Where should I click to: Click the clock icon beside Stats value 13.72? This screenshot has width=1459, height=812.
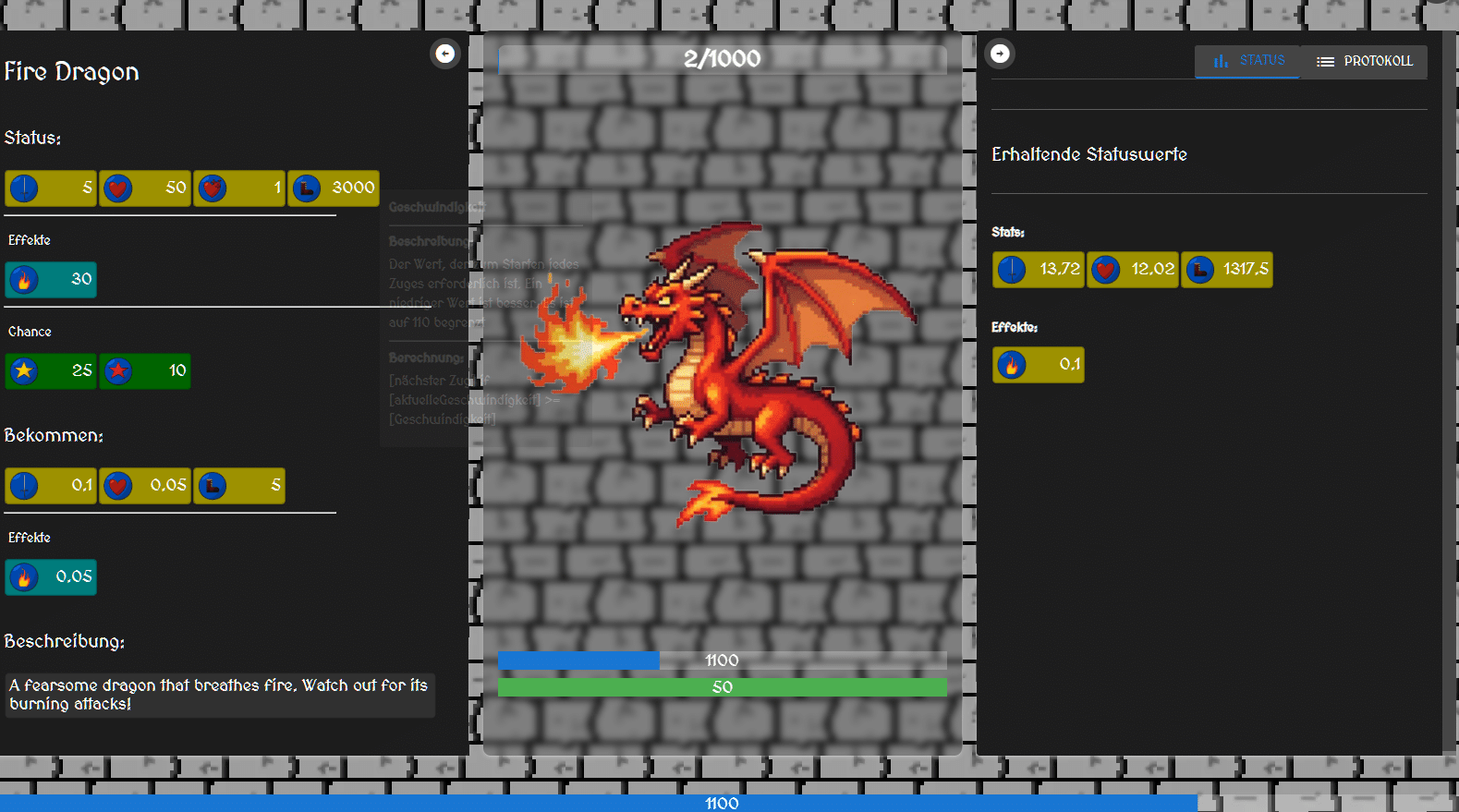pos(1012,270)
